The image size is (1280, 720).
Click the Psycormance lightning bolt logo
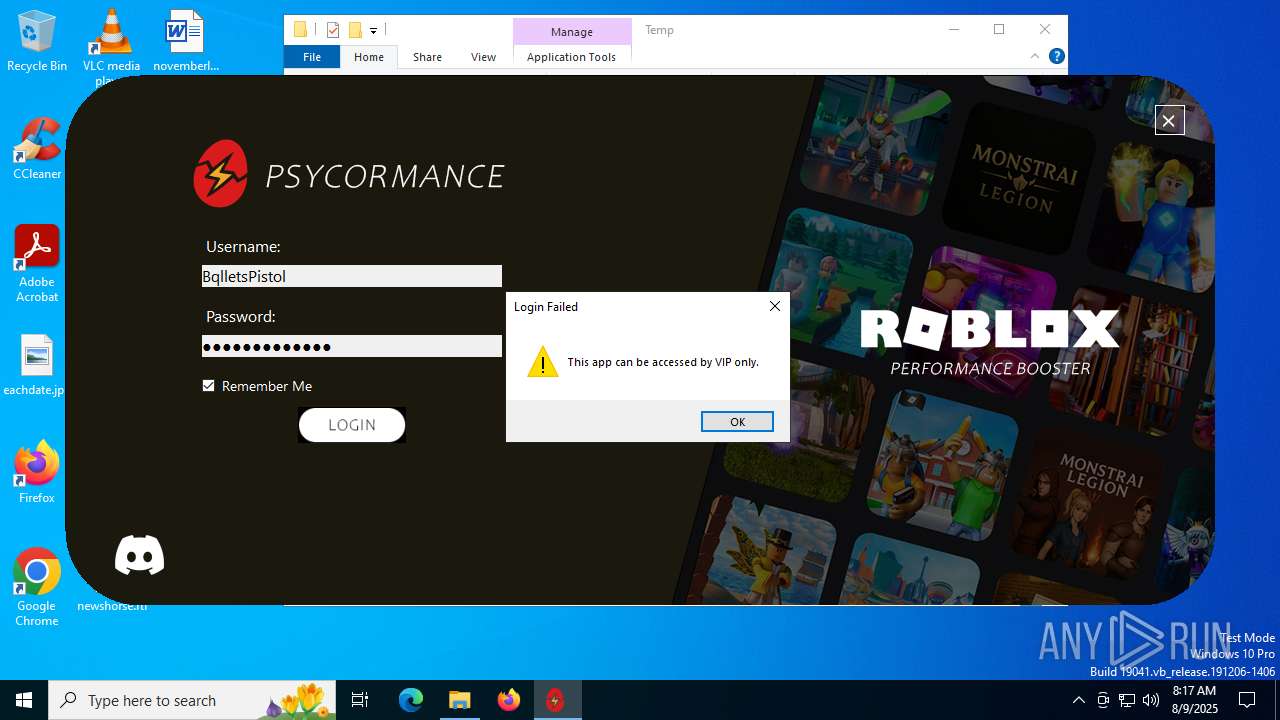tap(220, 174)
